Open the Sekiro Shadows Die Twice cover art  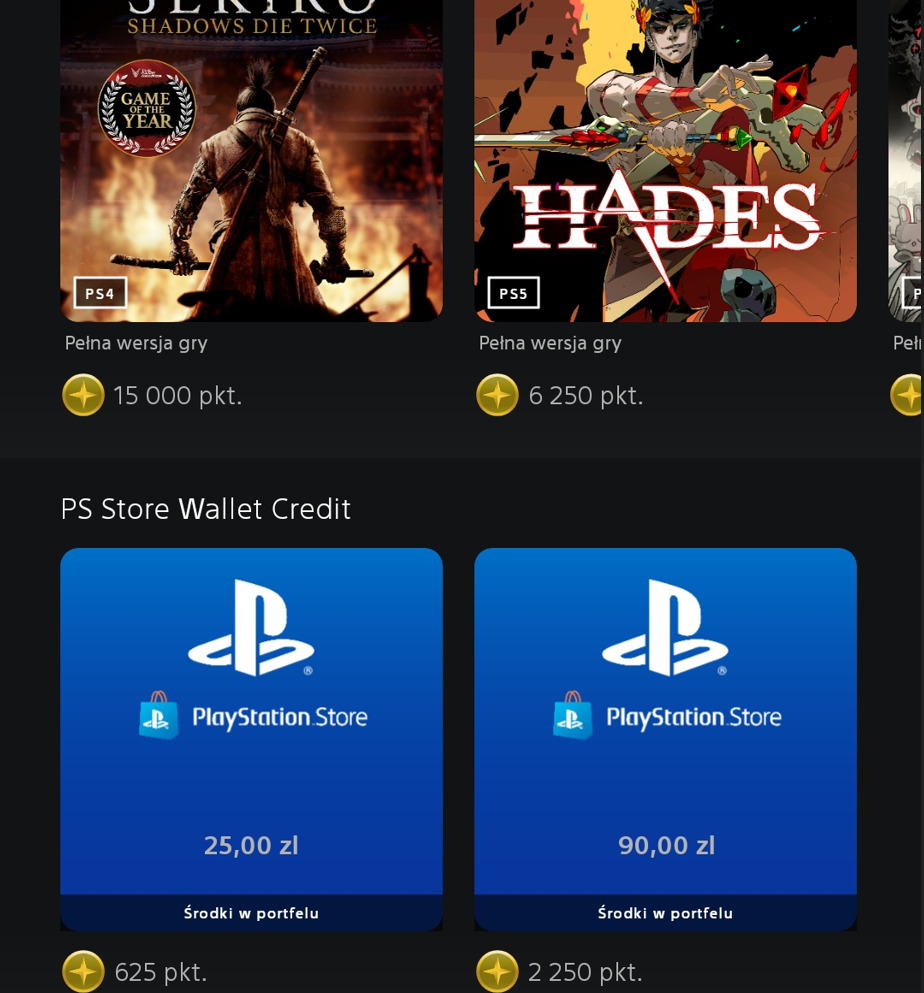pyautogui.click(x=251, y=161)
